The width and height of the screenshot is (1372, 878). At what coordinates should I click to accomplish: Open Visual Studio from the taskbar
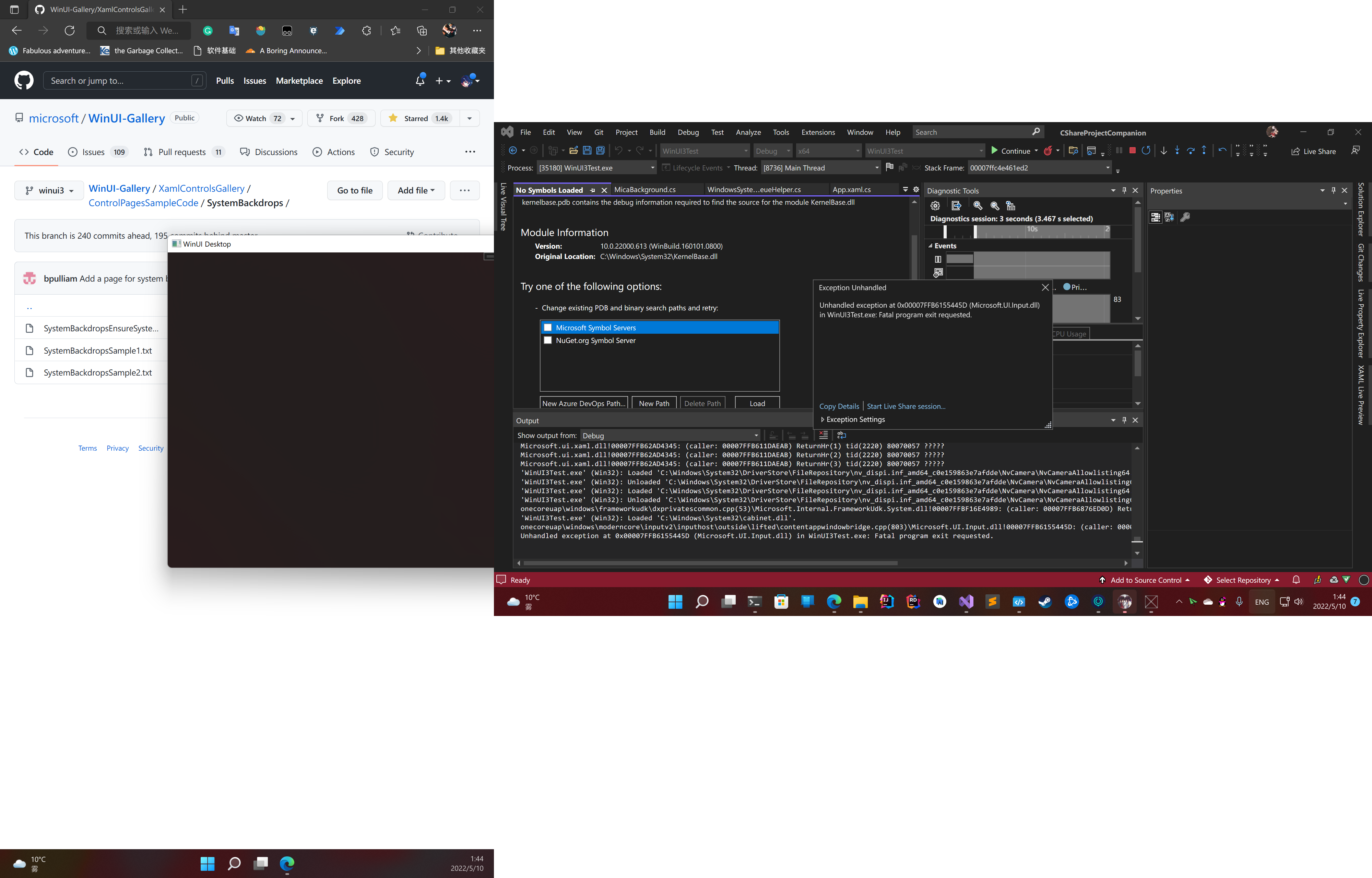966,602
